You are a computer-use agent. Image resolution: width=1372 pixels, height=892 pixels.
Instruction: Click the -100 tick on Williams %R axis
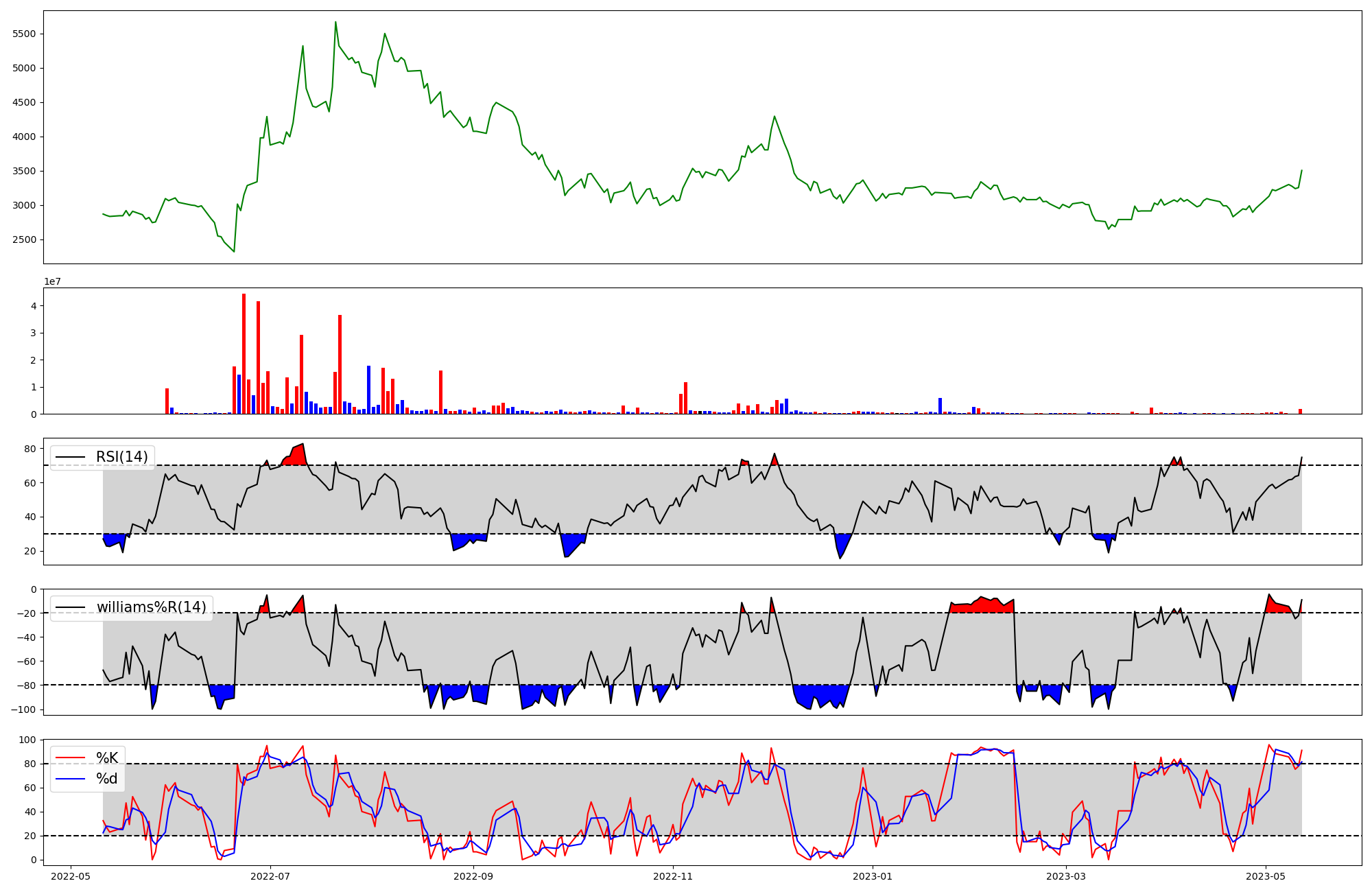pyautogui.click(x=23, y=709)
